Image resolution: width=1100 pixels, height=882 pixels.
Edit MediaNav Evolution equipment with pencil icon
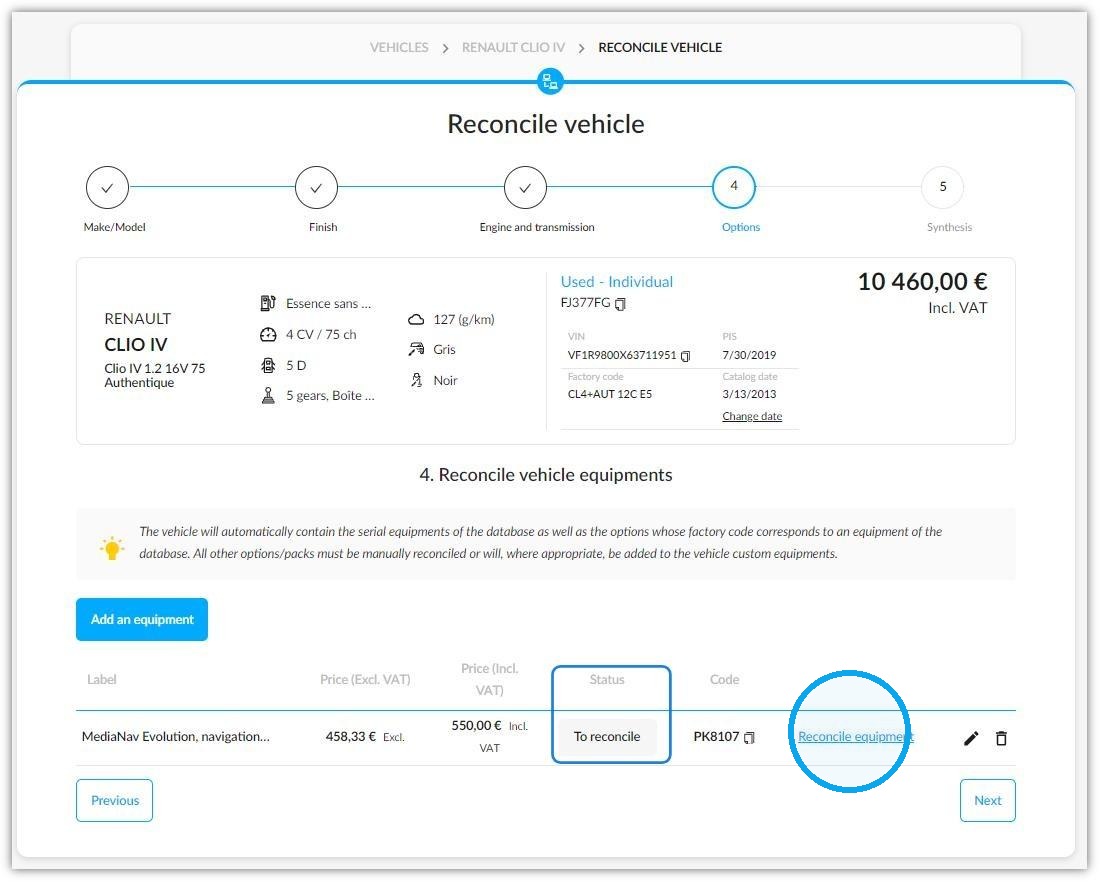pos(971,738)
